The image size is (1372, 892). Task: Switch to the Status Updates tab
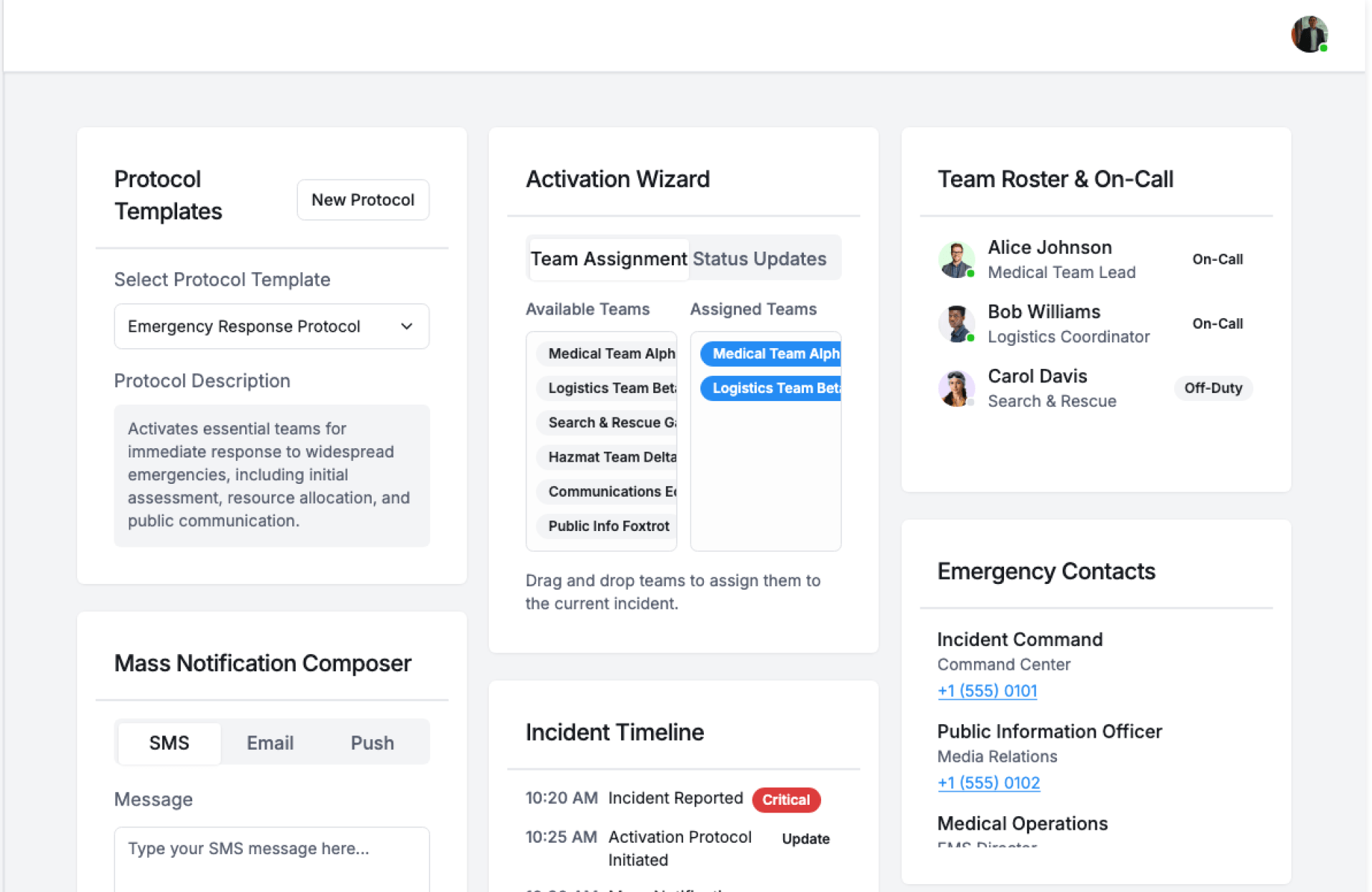[759, 259]
